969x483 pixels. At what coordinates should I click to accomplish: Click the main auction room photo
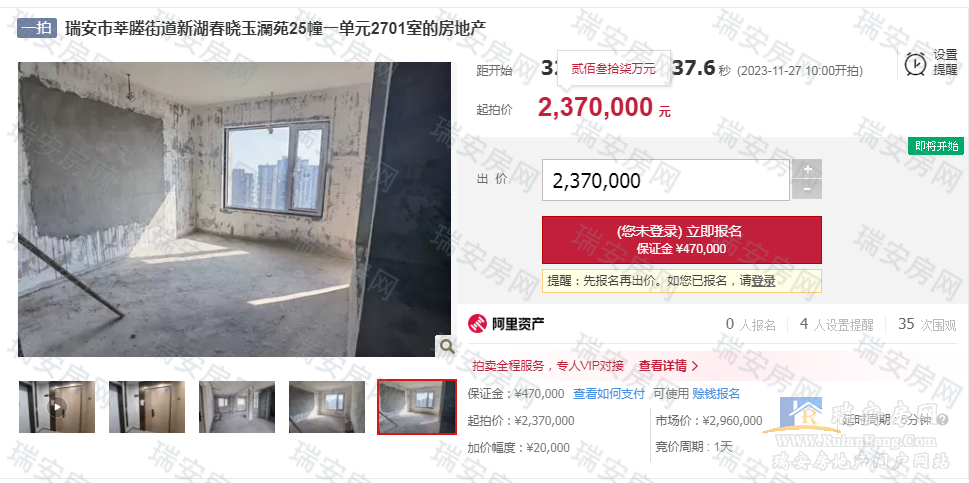(x=235, y=209)
